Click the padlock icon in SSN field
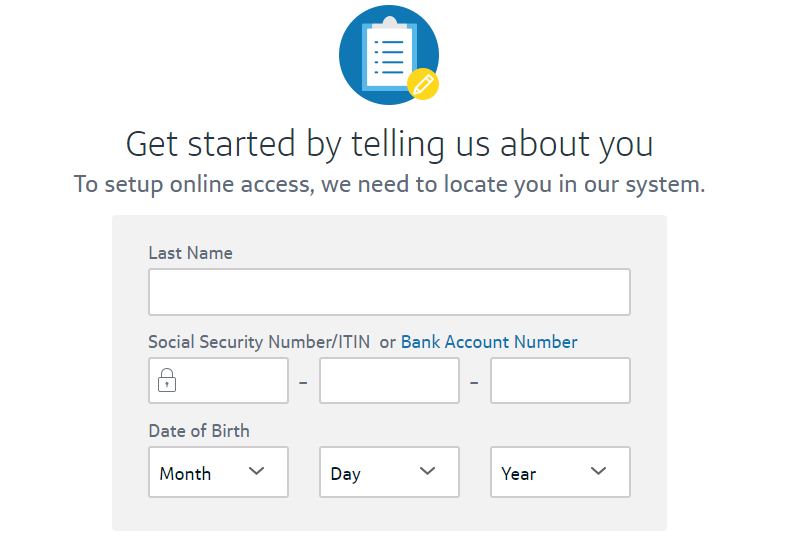The width and height of the screenshot is (798, 538). [167, 380]
